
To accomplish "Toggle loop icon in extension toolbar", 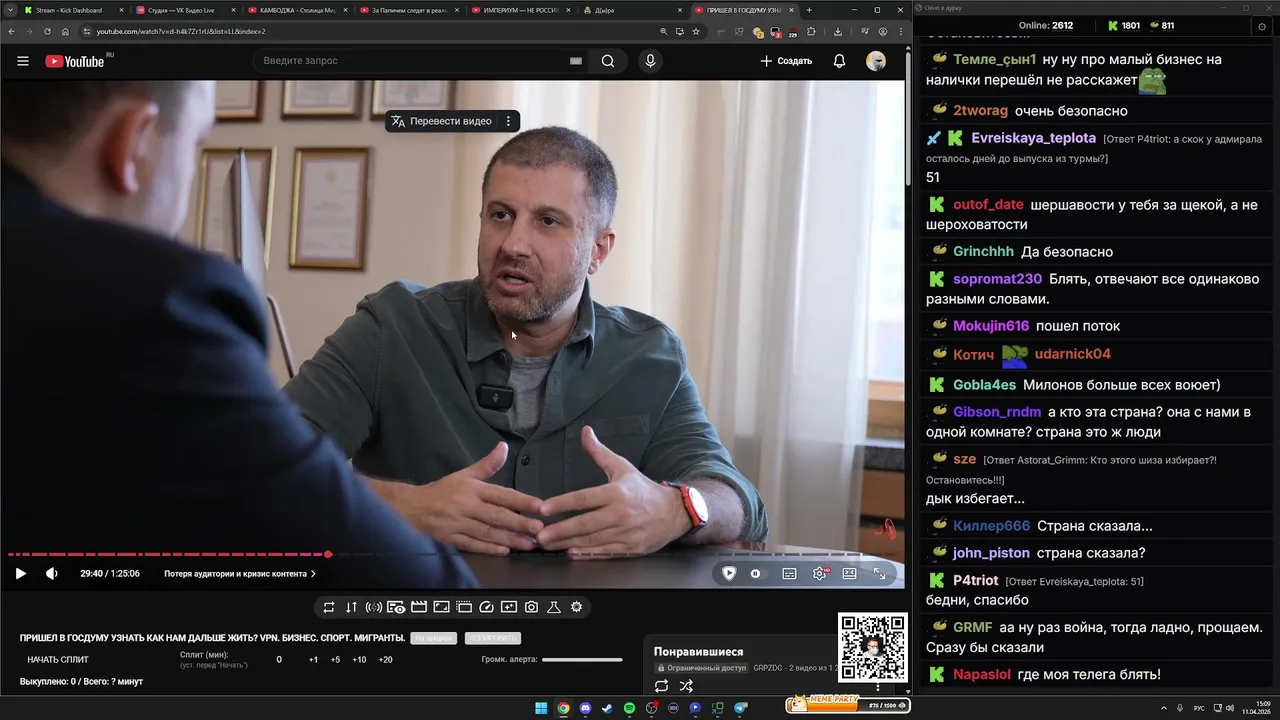I will pyautogui.click(x=329, y=607).
